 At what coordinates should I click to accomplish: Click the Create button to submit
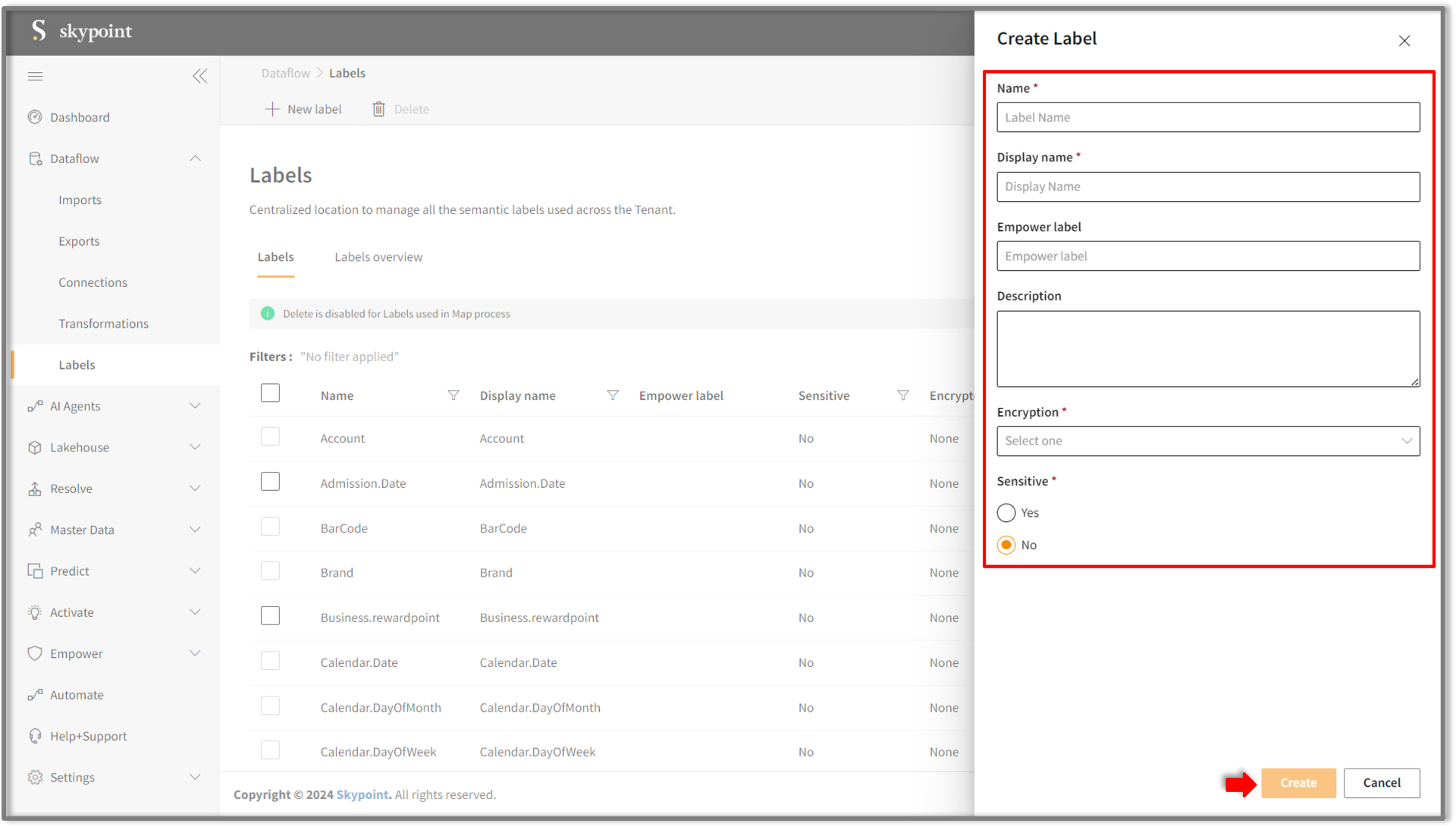1298,782
